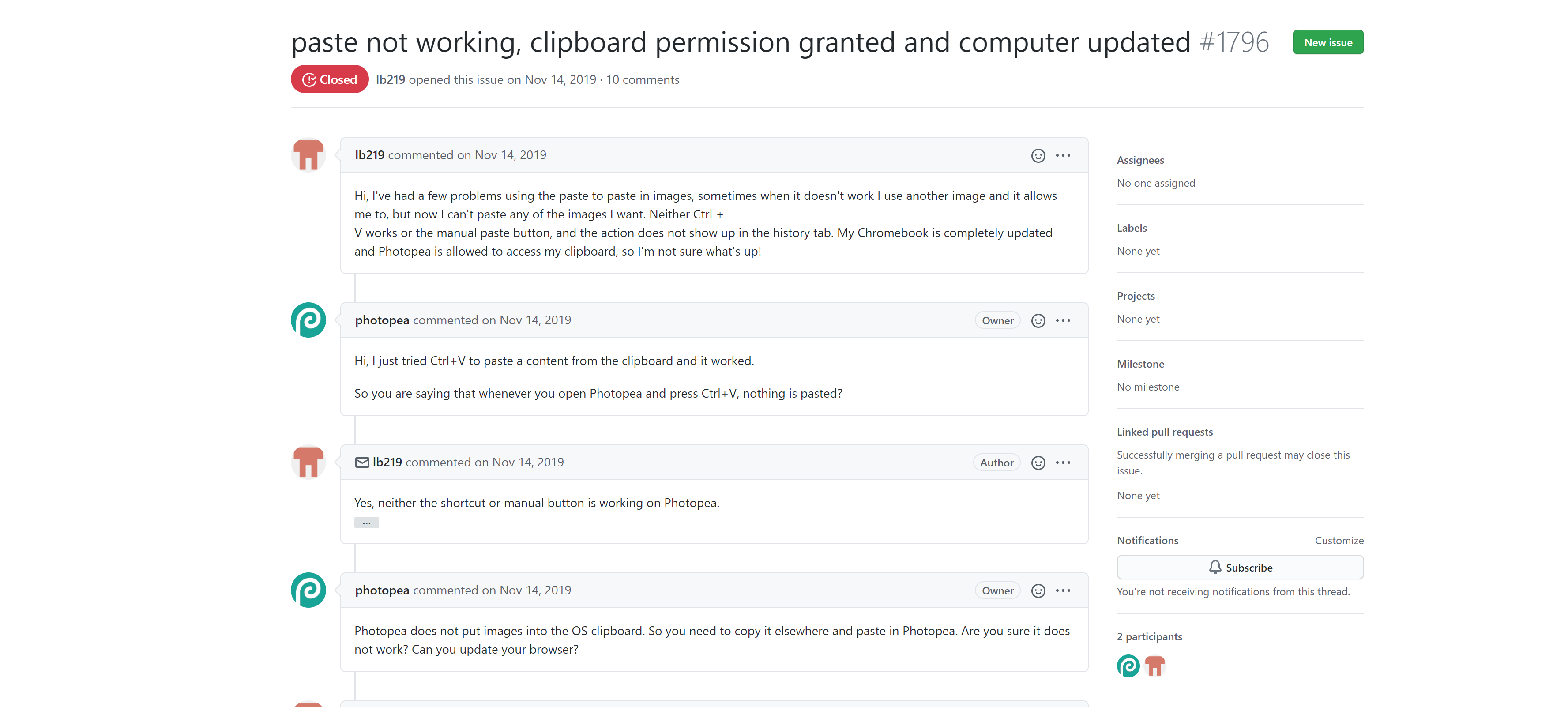Screen dimensions: 1568x707
Task: Click the Author badge on lb219's comment
Action: (996, 462)
